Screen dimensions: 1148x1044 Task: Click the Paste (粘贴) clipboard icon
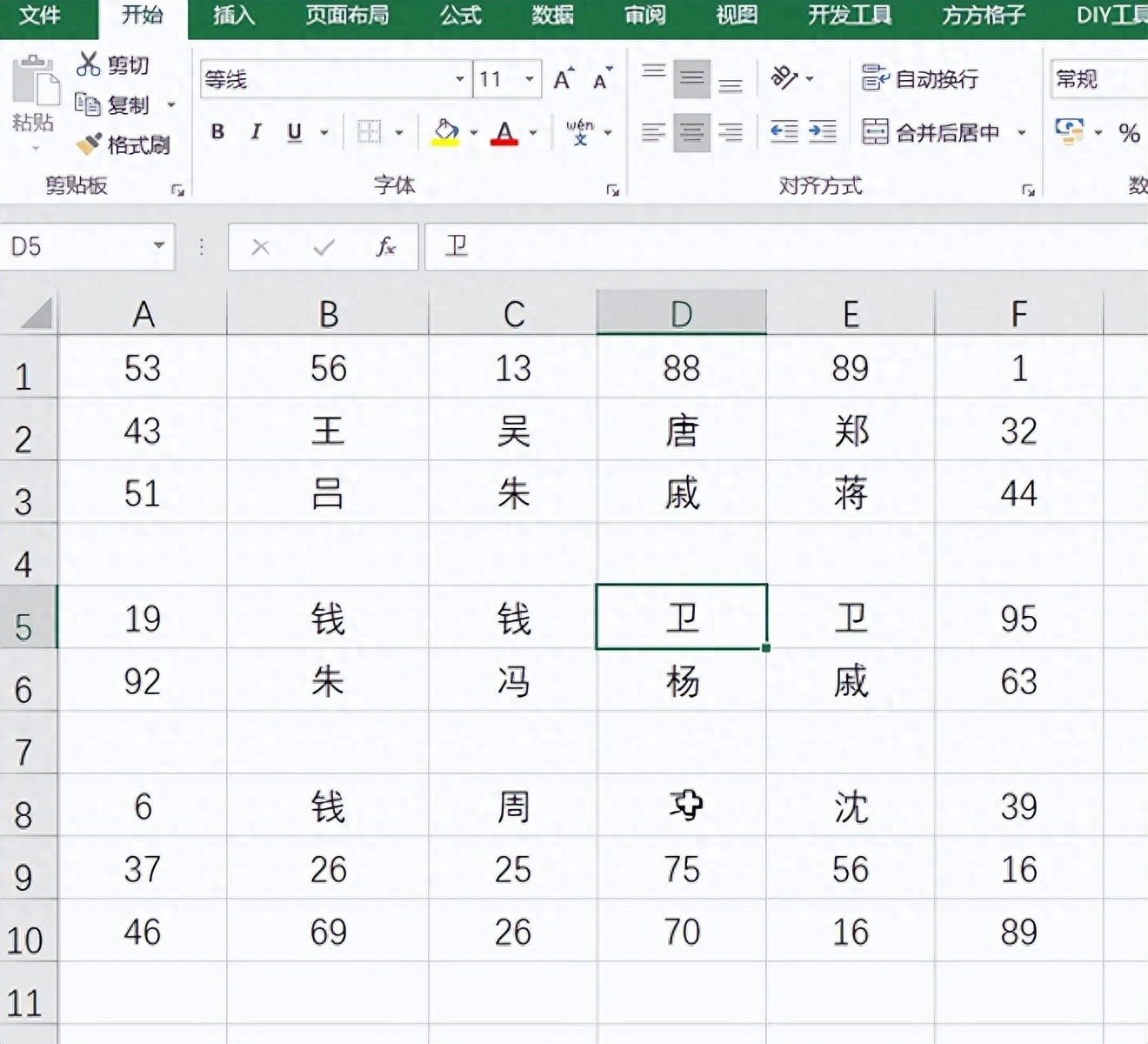point(35,82)
